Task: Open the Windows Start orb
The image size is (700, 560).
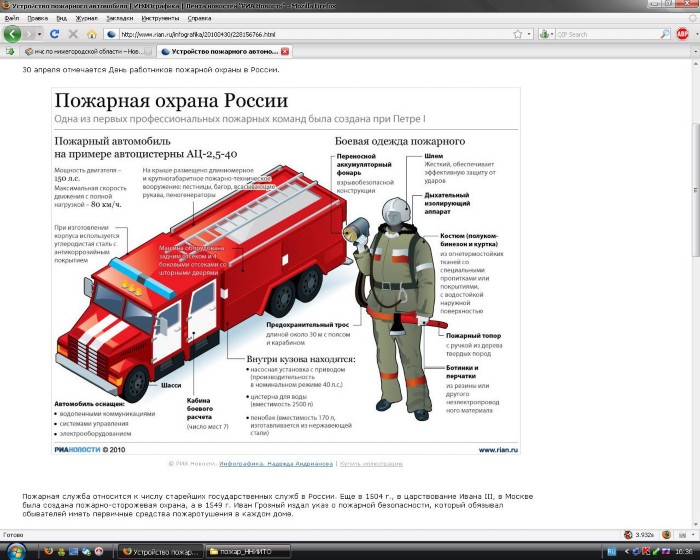Action: [x=15, y=551]
